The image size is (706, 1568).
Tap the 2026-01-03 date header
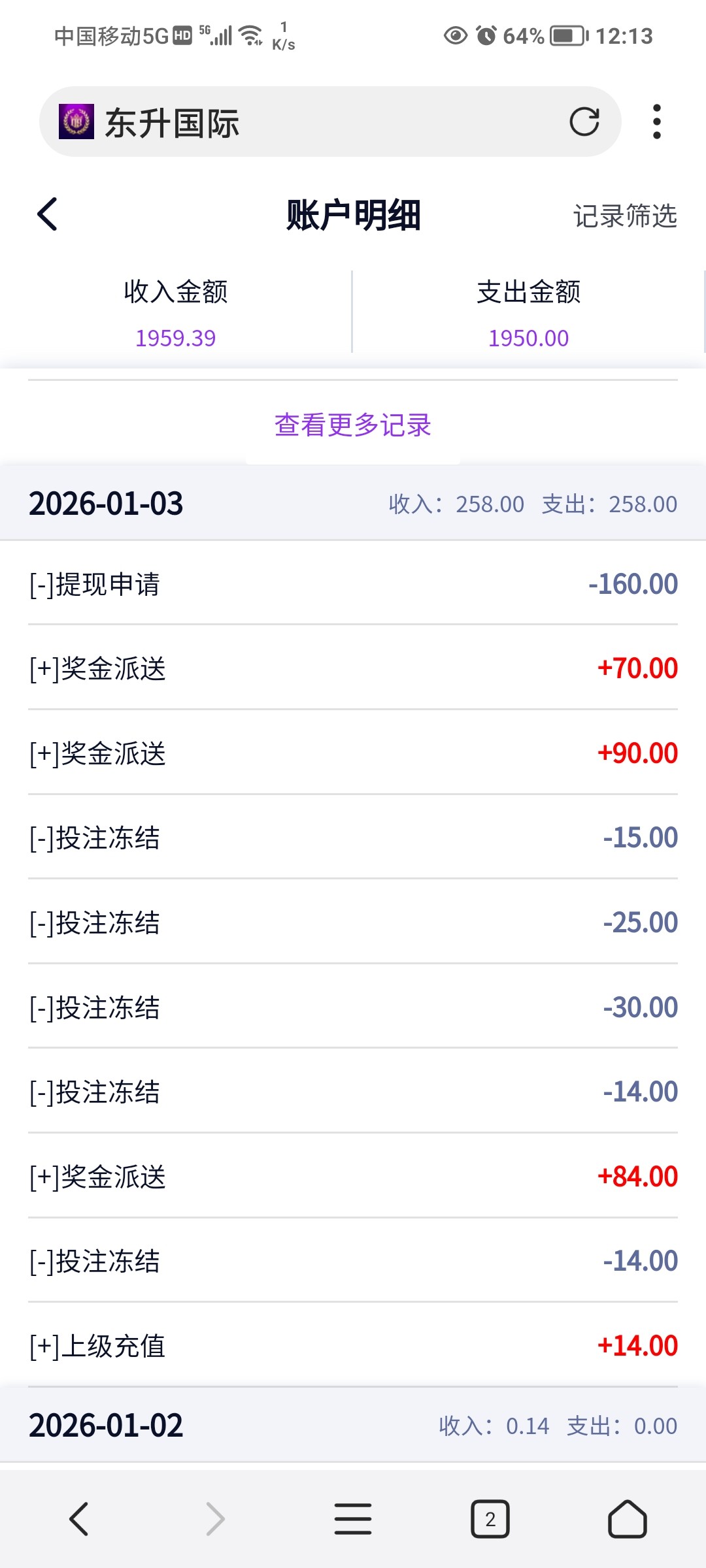click(106, 504)
